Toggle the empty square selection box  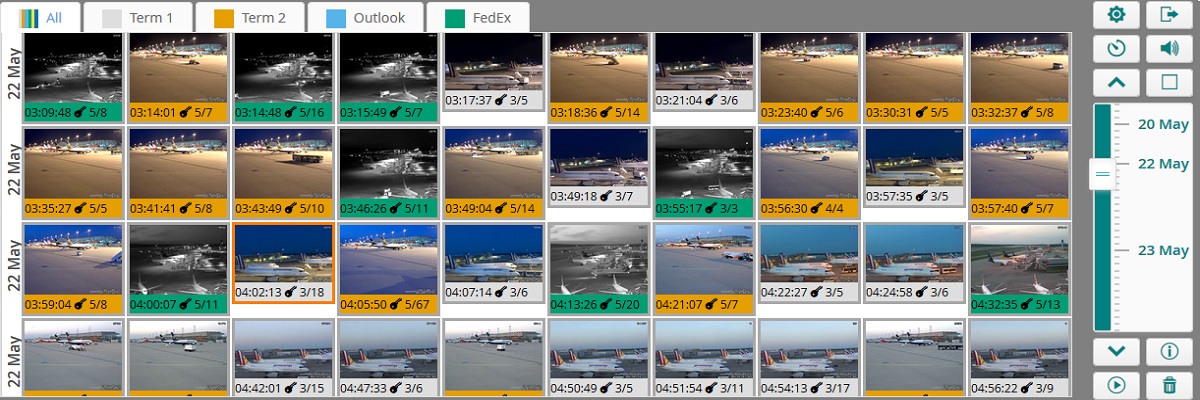point(1169,82)
